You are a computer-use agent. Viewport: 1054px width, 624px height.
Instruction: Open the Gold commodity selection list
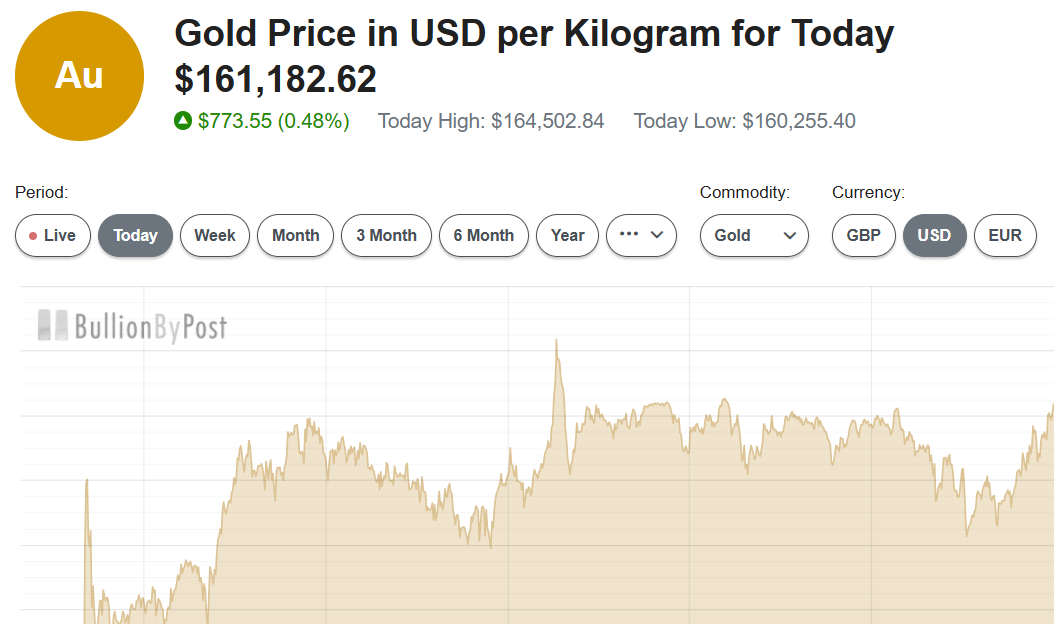pyautogui.click(x=754, y=236)
